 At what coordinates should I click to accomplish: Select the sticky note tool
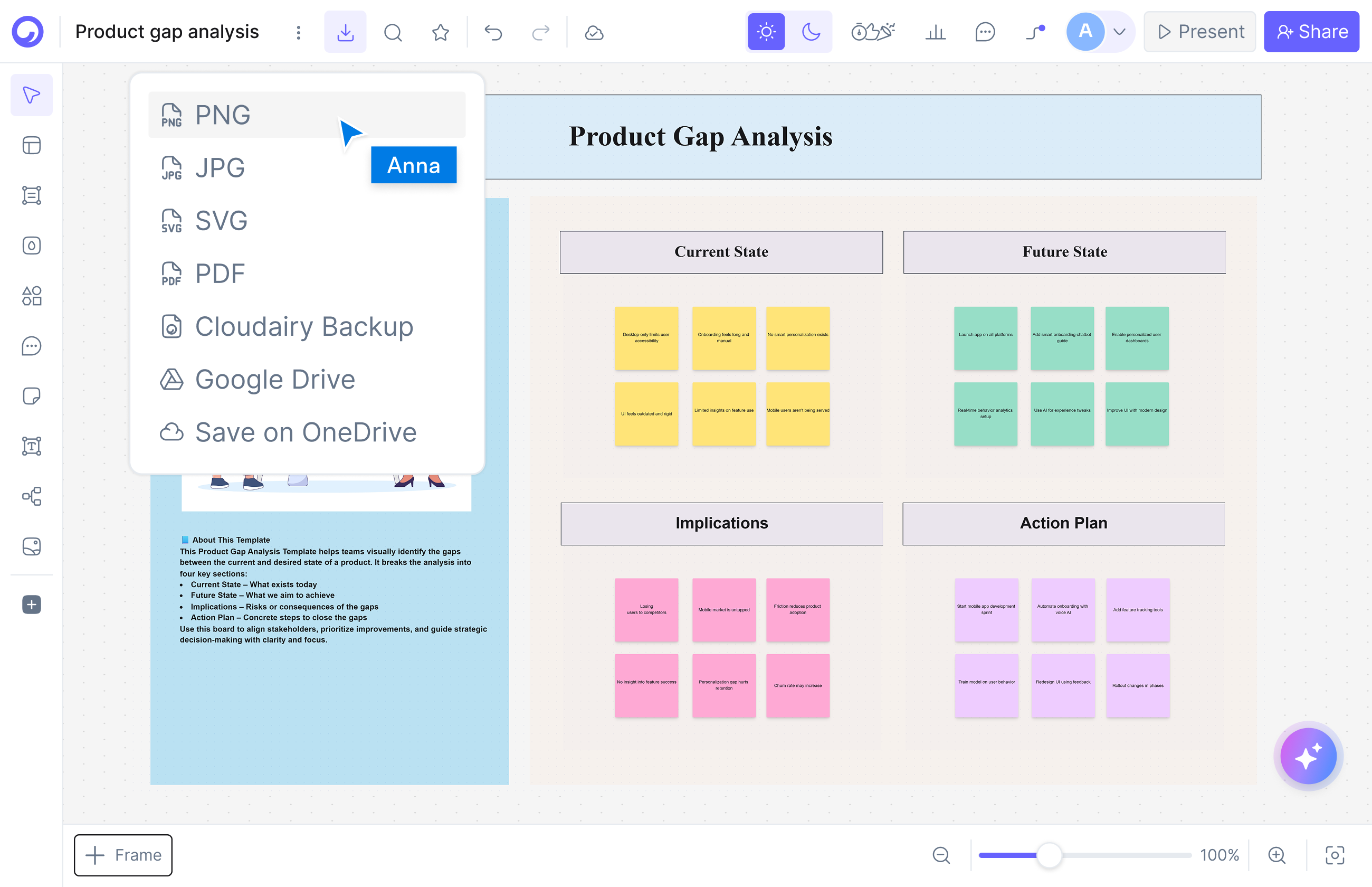pos(32,395)
